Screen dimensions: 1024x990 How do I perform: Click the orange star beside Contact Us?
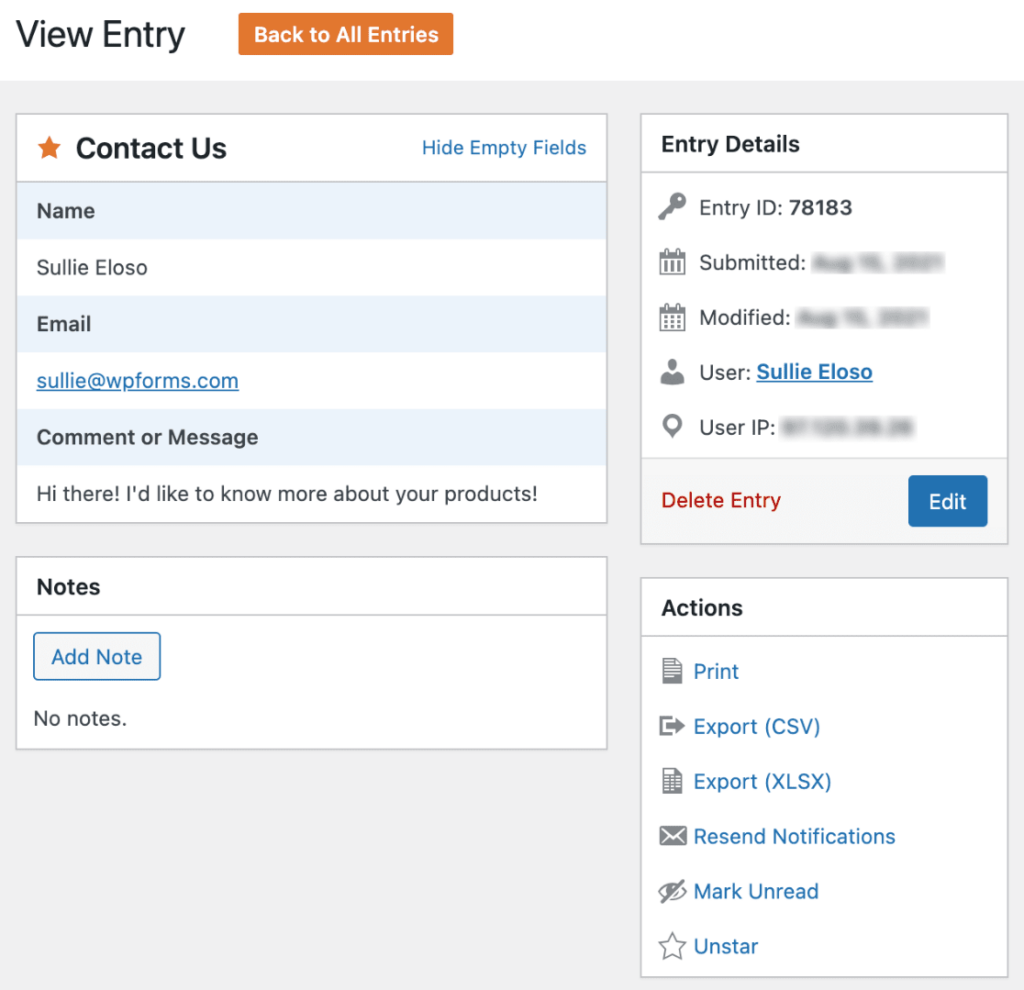[x=49, y=148]
